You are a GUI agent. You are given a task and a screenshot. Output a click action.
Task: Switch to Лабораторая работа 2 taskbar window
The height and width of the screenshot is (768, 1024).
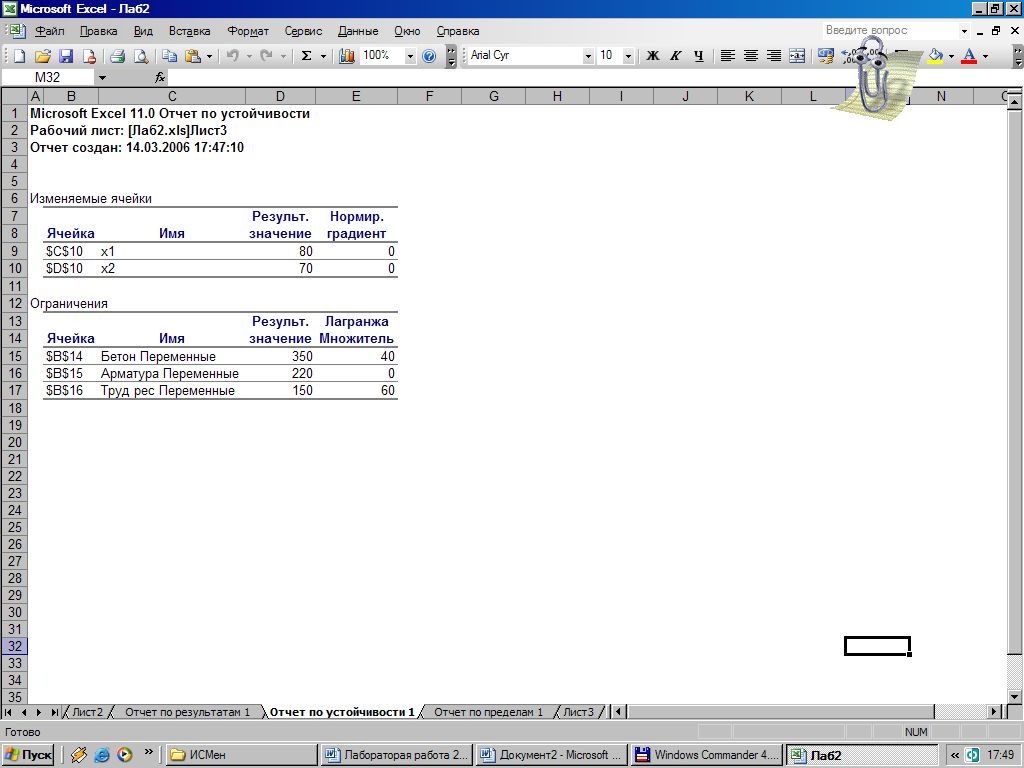397,755
